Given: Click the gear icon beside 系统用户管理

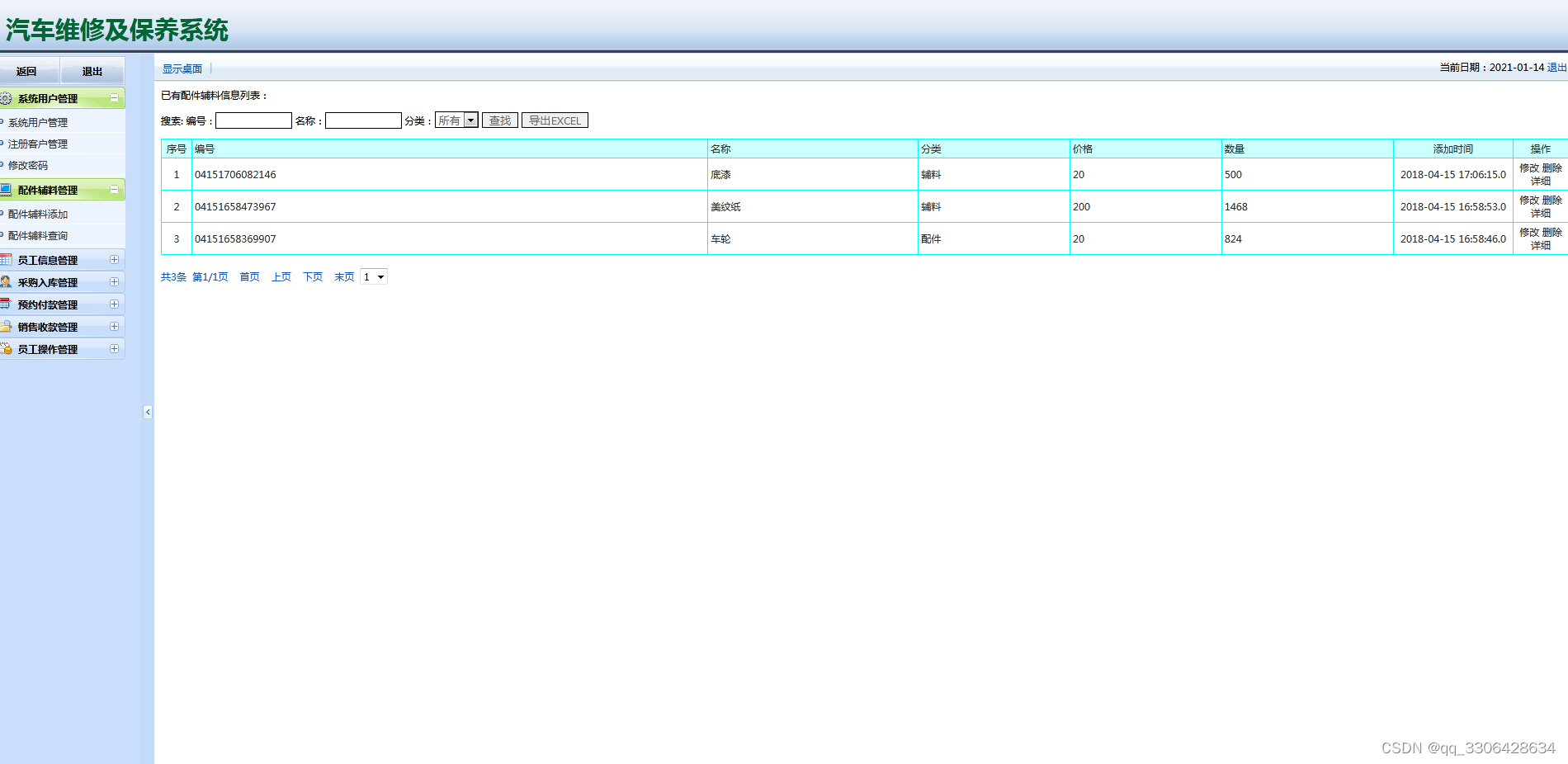Looking at the screenshot, I should [6, 98].
